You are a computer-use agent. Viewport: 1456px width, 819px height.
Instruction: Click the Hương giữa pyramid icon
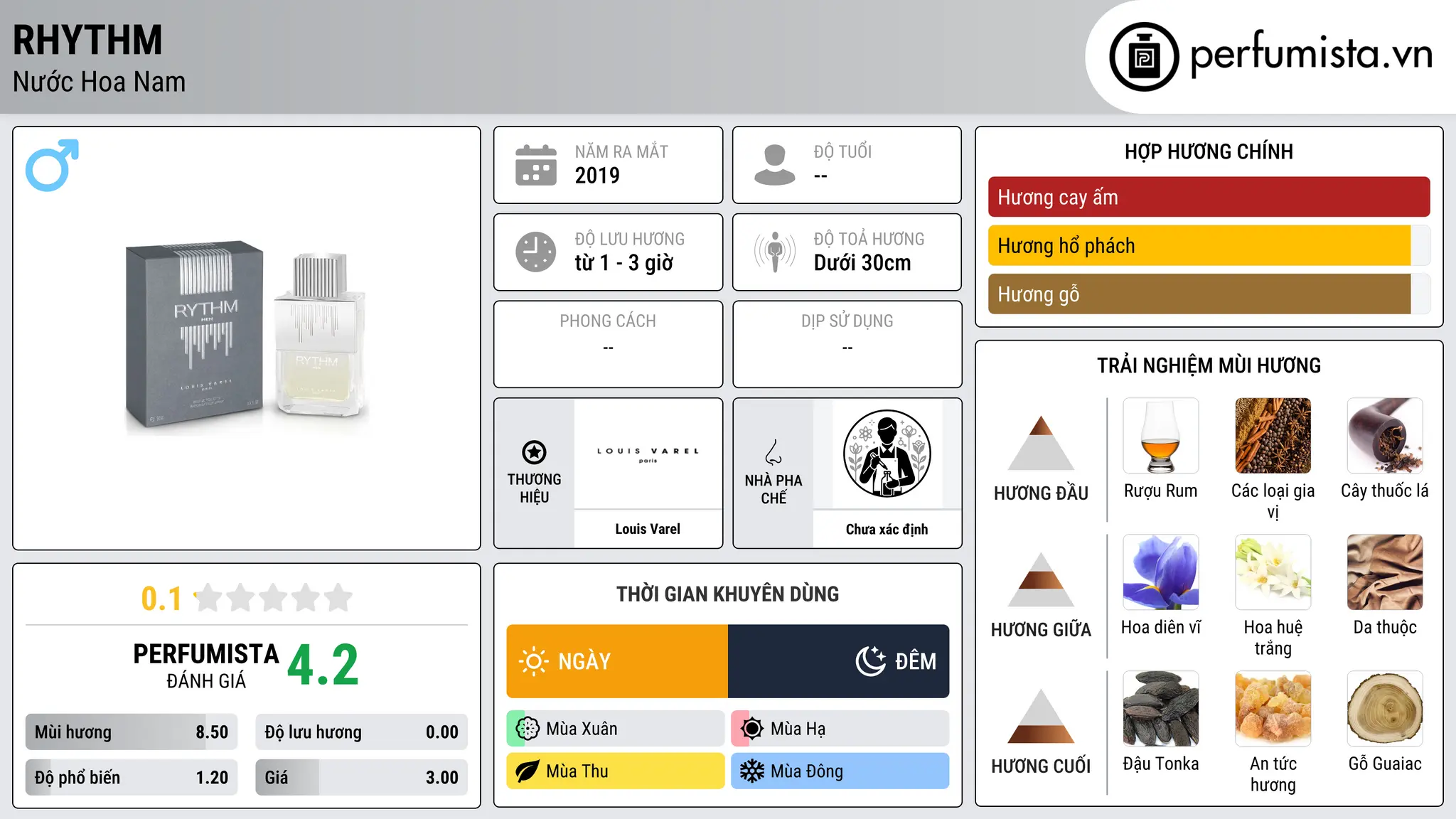(x=1041, y=579)
